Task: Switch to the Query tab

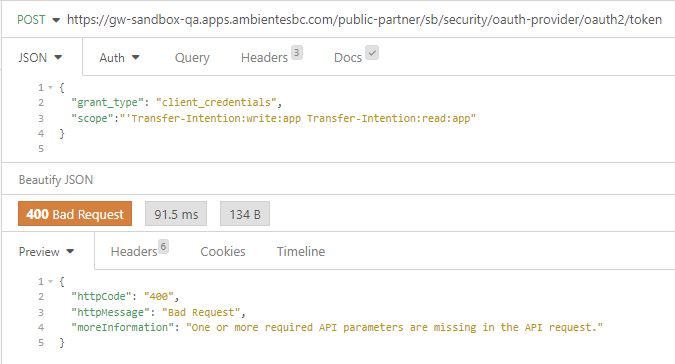Action: coord(192,58)
